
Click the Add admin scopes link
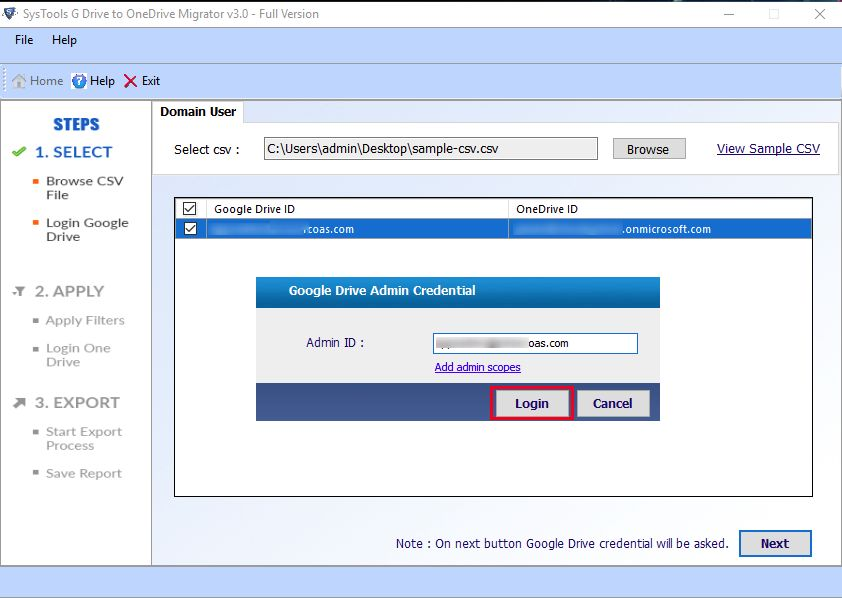coord(477,367)
